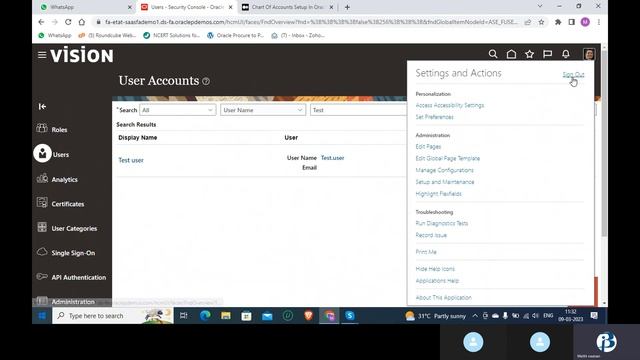
Task: Open File Explorer from the taskbar
Action: click(226, 316)
